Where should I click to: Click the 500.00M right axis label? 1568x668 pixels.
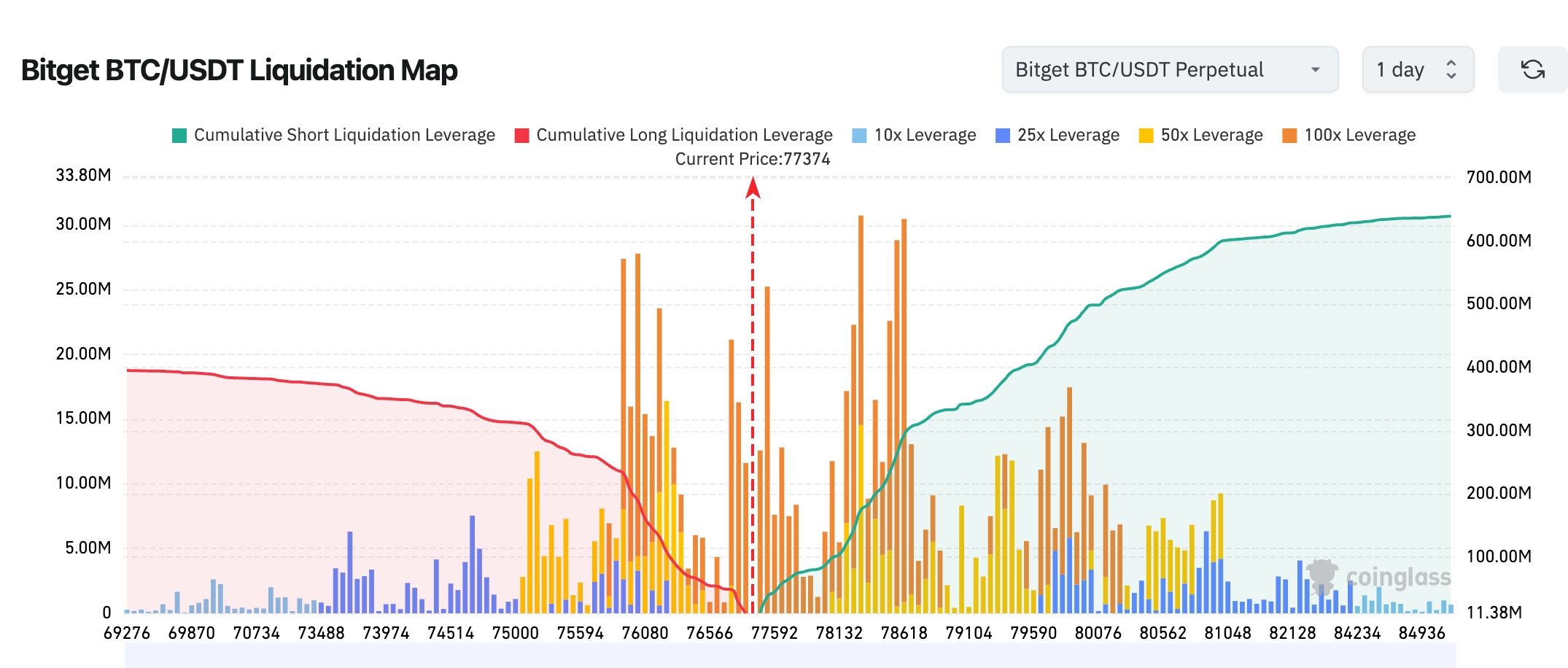pyautogui.click(x=1499, y=303)
